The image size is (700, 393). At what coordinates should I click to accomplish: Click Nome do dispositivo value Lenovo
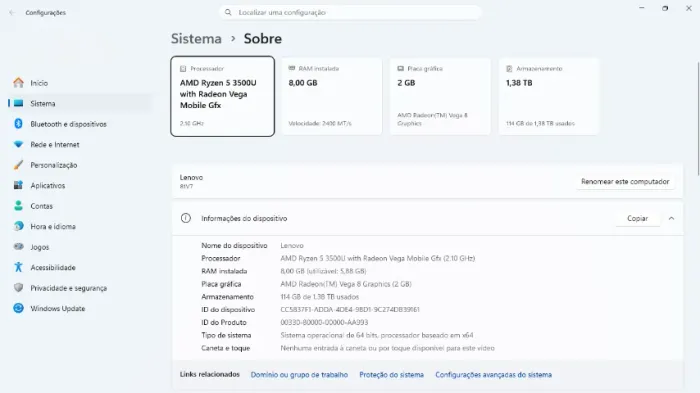click(x=292, y=246)
